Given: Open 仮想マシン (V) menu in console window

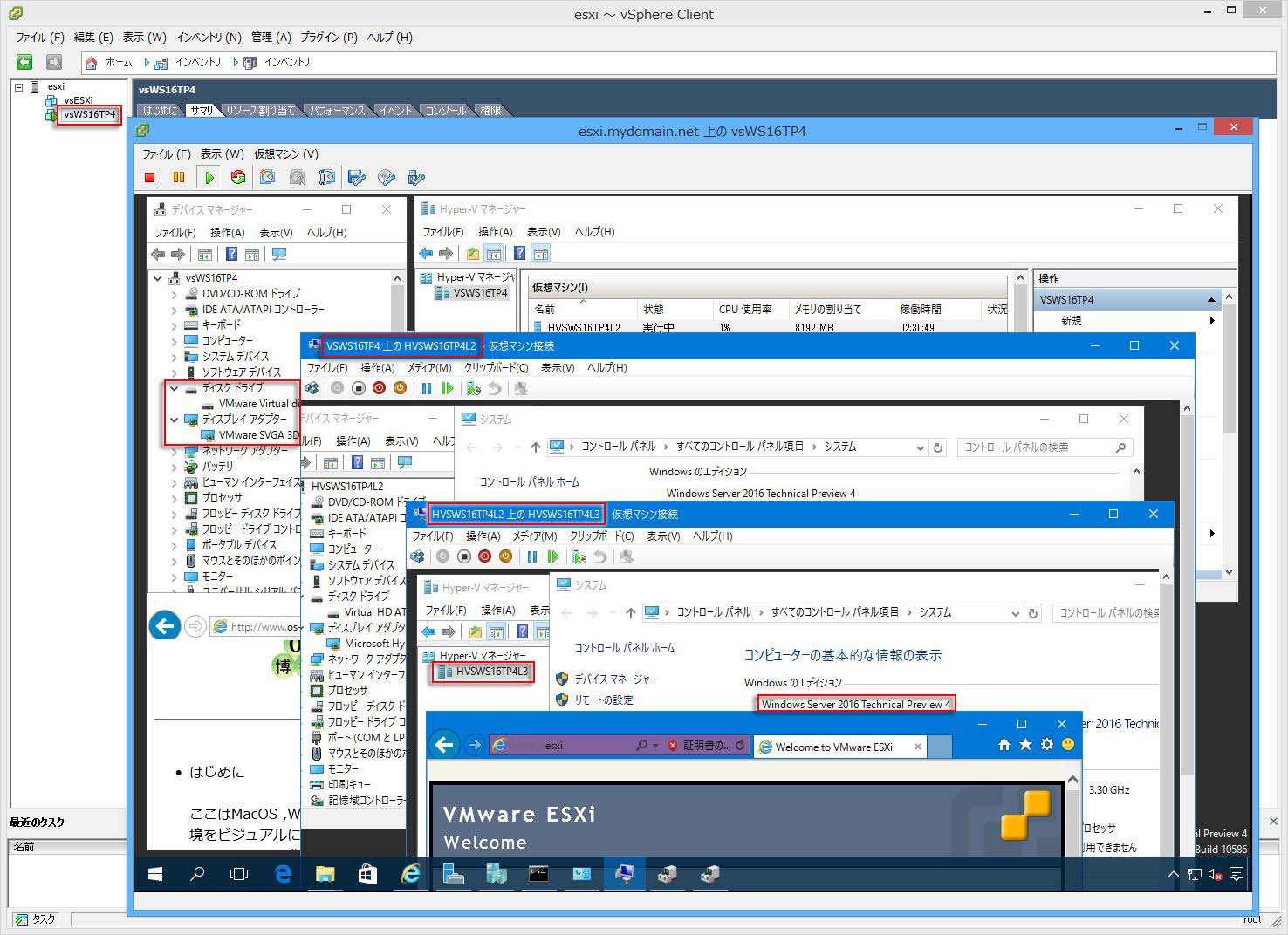Looking at the screenshot, I should [286, 154].
